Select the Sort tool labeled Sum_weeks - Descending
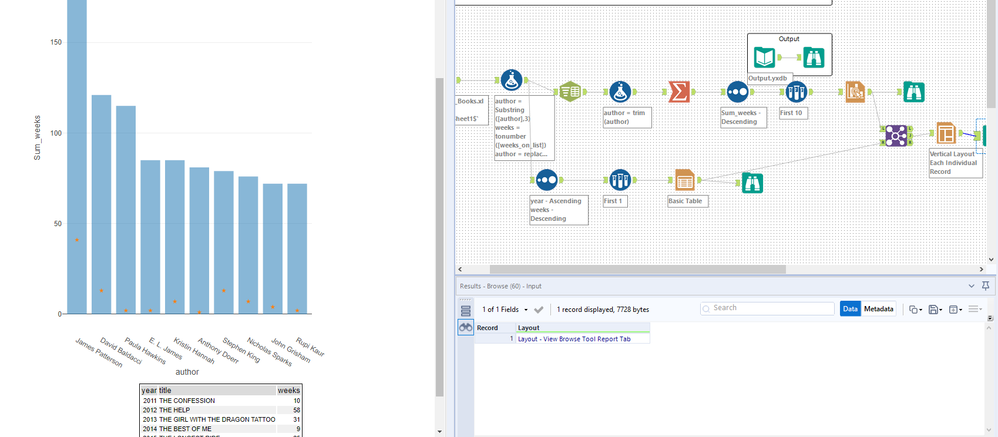The width and height of the screenshot is (998, 437). point(737,92)
